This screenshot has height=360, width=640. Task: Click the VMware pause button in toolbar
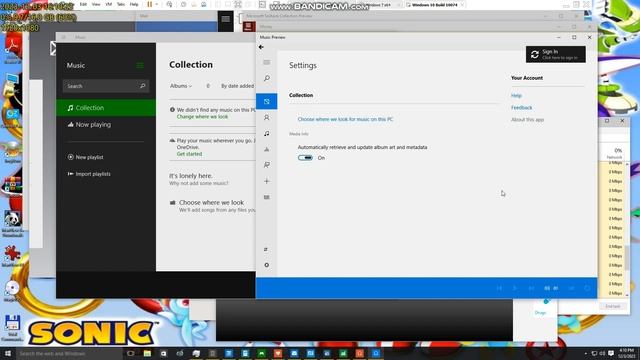point(150,4)
